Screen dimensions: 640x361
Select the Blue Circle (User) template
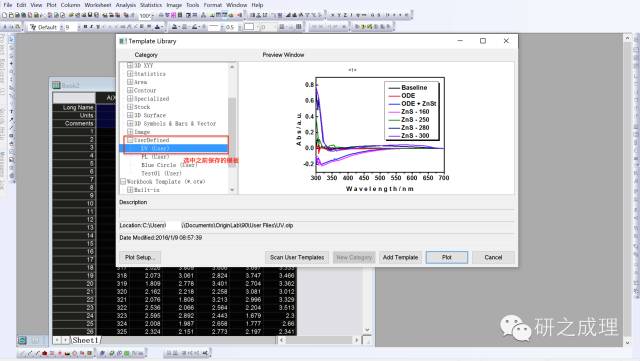(169, 165)
